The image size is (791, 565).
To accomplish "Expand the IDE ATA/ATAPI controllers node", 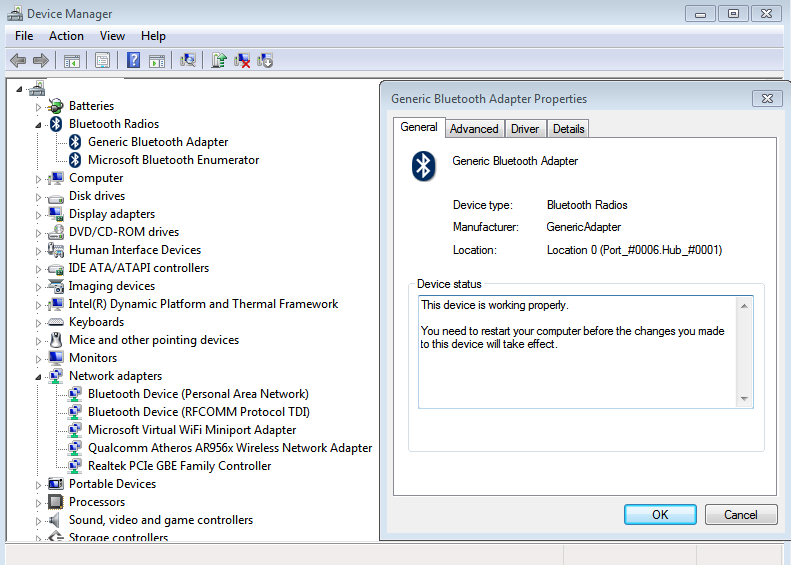I will (x=38, y=269).
